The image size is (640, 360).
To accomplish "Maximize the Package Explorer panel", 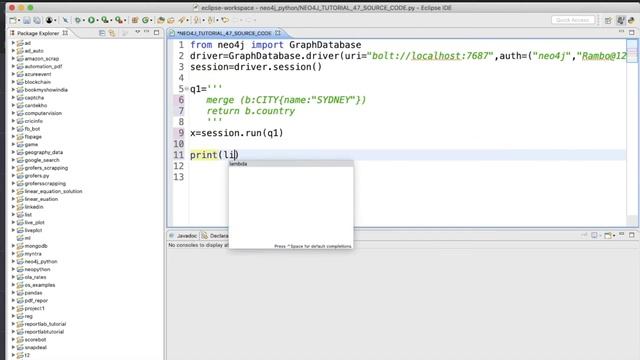I will [x=157, y=33].
